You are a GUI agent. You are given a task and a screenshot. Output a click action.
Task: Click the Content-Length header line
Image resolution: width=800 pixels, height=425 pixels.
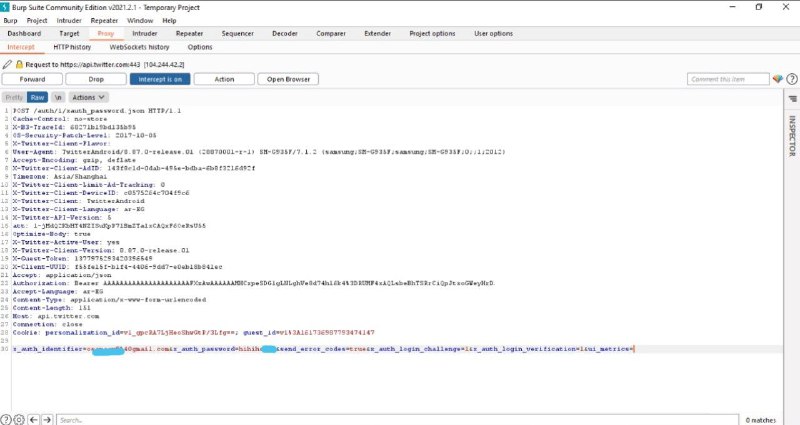coord(52,308)
